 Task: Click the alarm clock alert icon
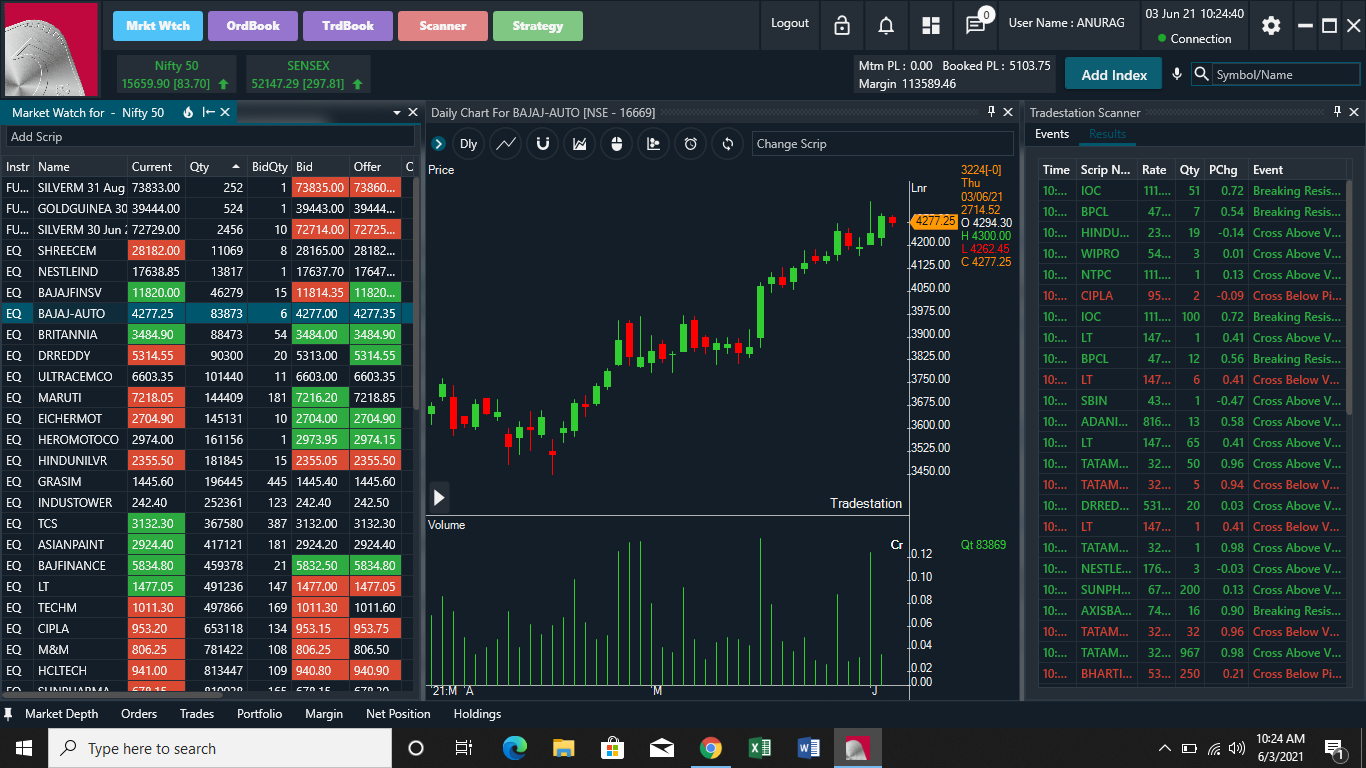[x=690, y=143]
